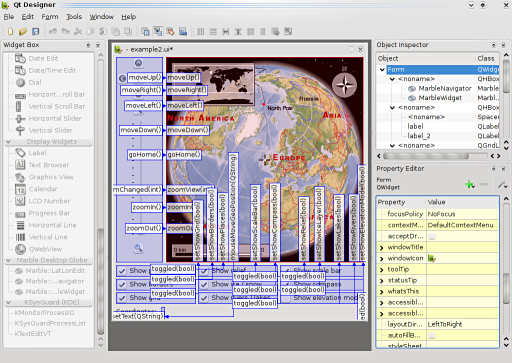This screenshot has width=512, height=363.
Task: Check the acceptDrops property checkbox
Action: pyautogui.click(x=432, y=236)
